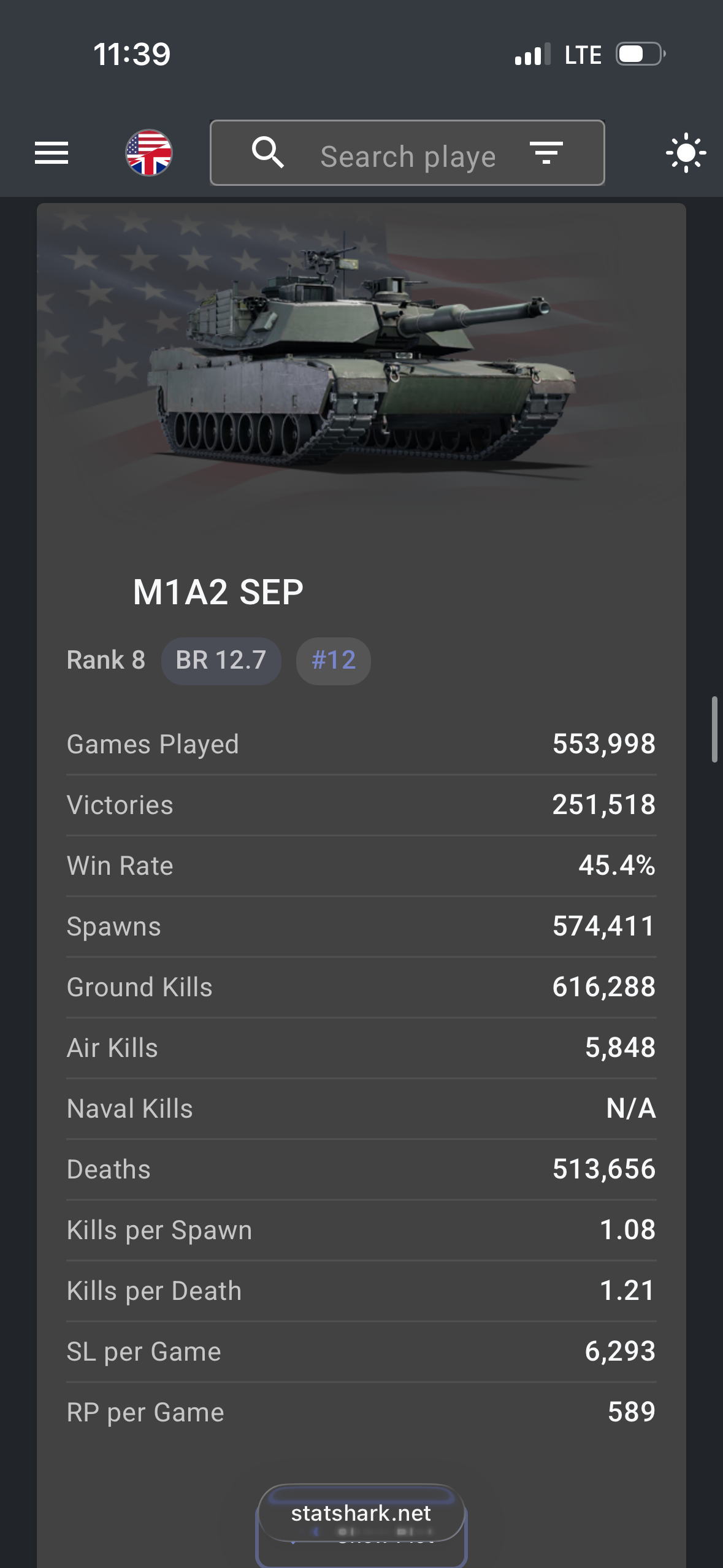Click the BR 12.7 chip
The width and height of the screenshot is (723, 1568).
pos(221,661)
